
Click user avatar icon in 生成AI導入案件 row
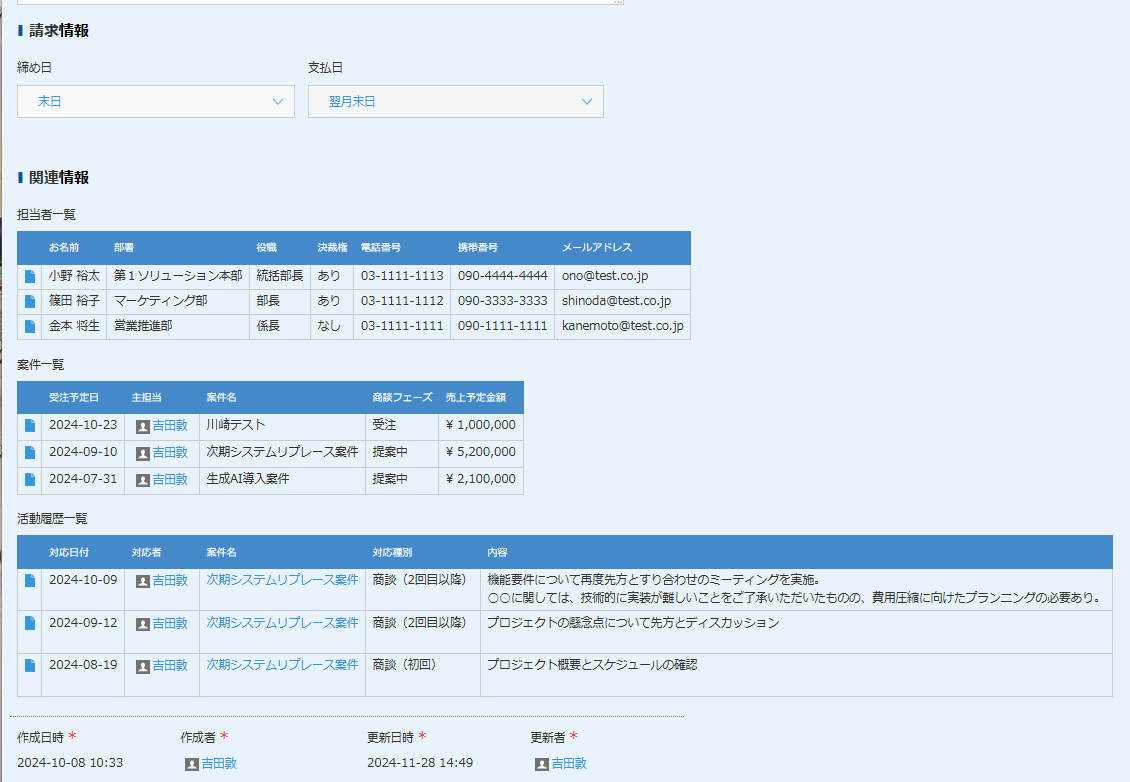(143, 480)
